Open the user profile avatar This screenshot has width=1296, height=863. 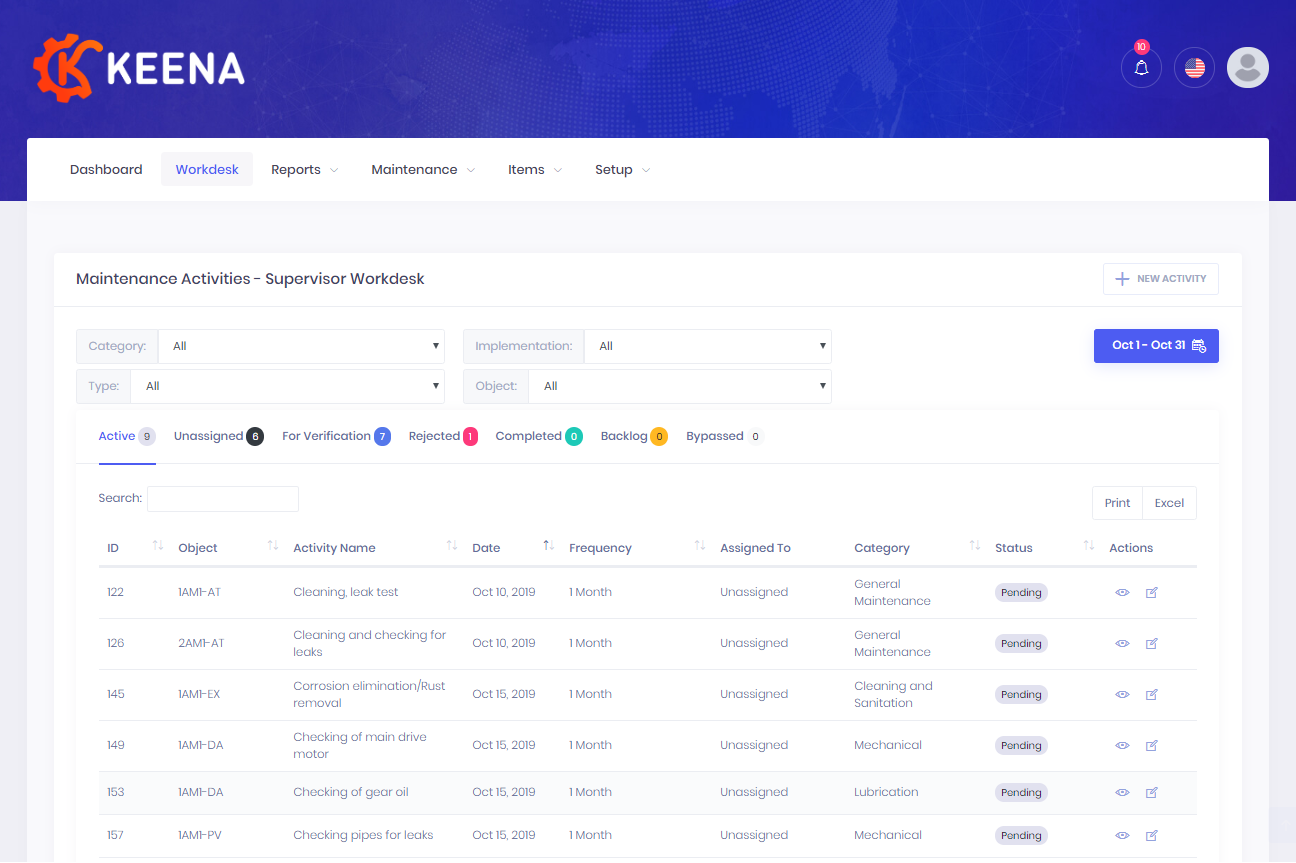pyautogui.click(x=1247, y=68)
